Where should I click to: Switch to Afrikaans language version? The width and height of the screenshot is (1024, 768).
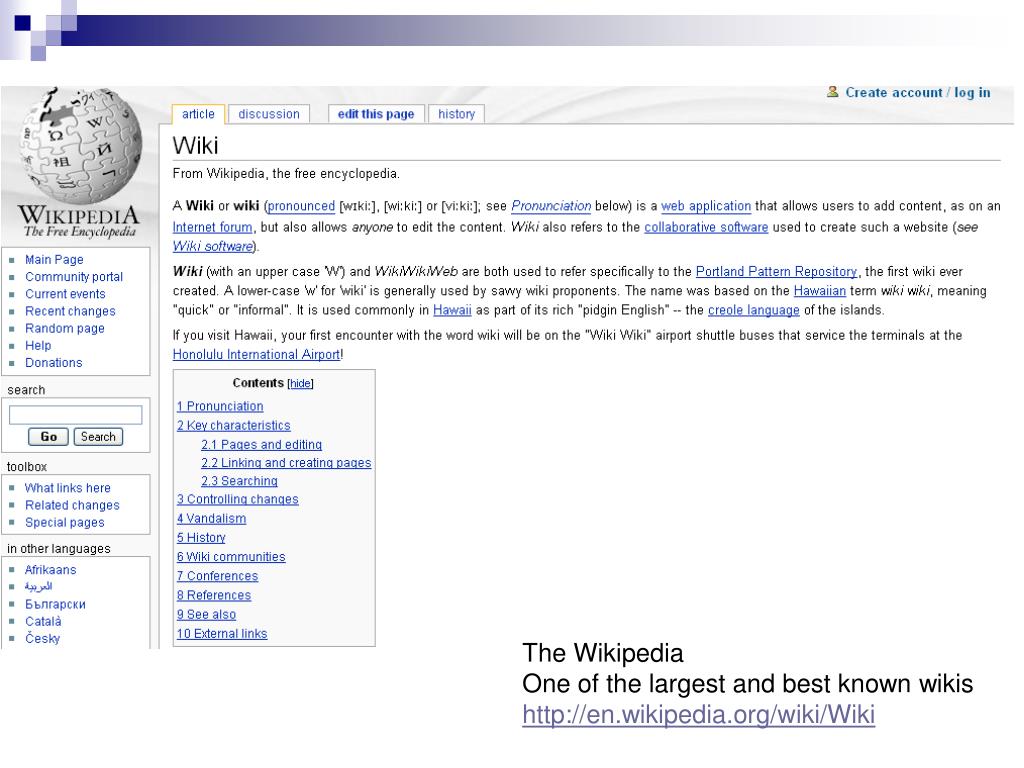(x=50, y=570)
